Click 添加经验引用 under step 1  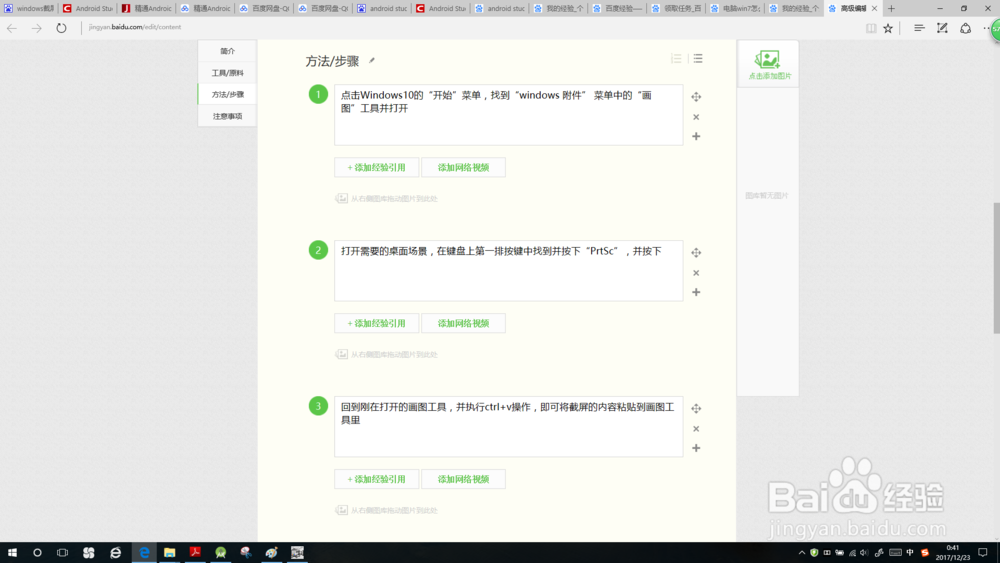click(376, 168)
